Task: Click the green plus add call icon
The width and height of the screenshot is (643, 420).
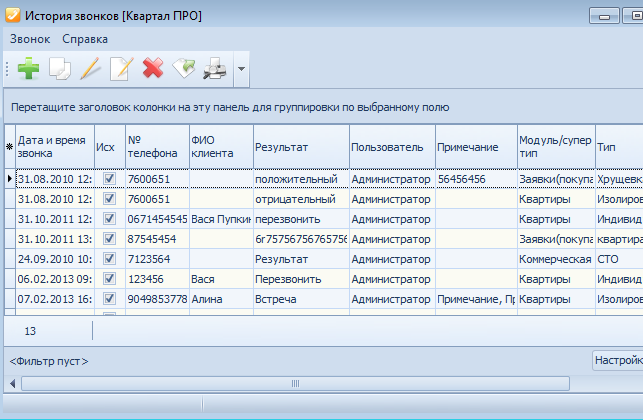Action: 29,69
